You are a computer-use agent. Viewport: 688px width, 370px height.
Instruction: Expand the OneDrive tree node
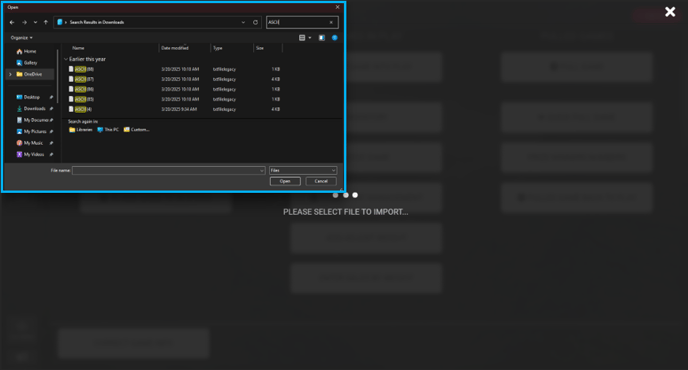[10, 74]
